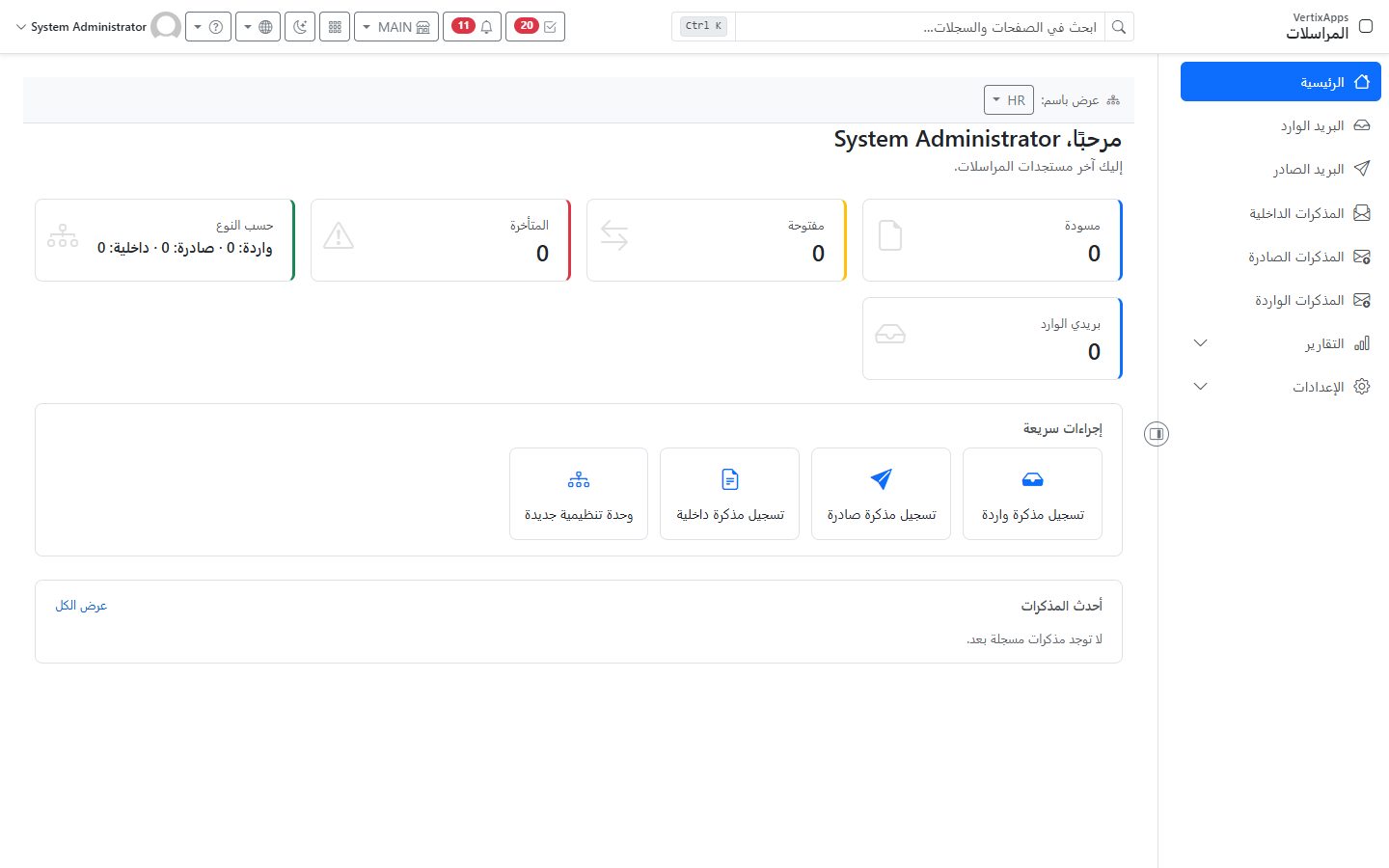1389x868 pixels.
Task: Open the language globe dropdown
Action: pos(258,27)
